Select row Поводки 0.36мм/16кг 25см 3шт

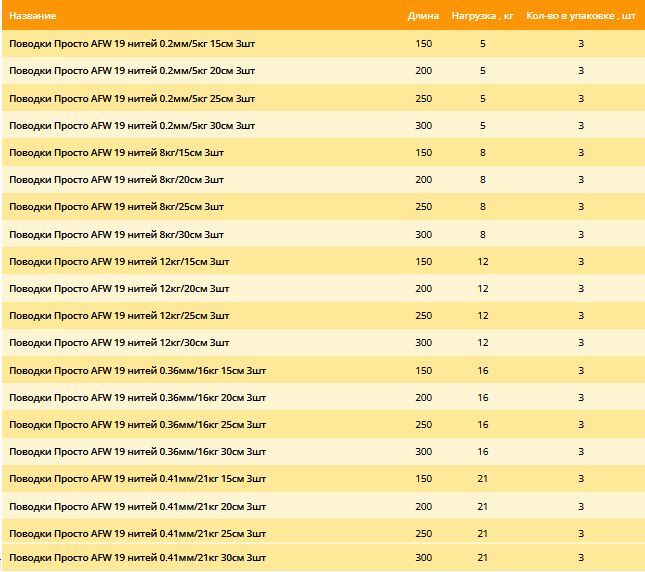323,425
